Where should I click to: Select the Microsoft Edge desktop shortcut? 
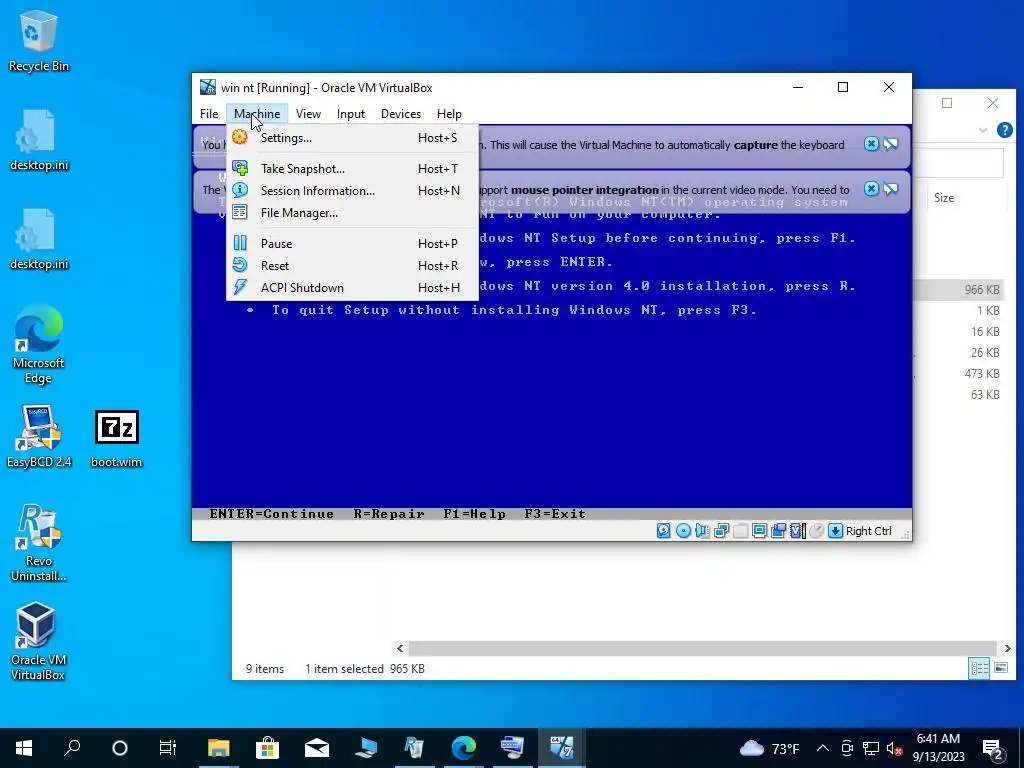(x=39, y=345)
